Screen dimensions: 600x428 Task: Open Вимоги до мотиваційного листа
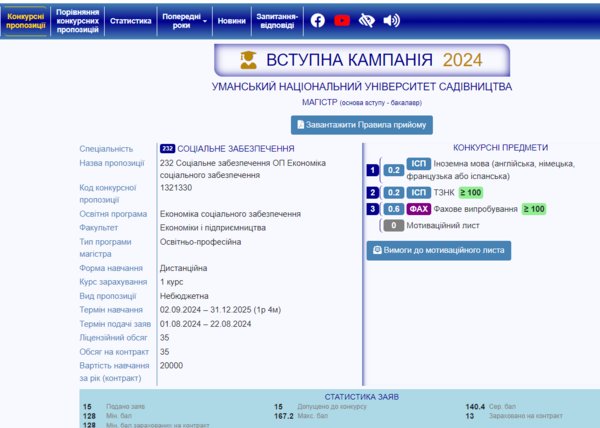coord(440,250)
